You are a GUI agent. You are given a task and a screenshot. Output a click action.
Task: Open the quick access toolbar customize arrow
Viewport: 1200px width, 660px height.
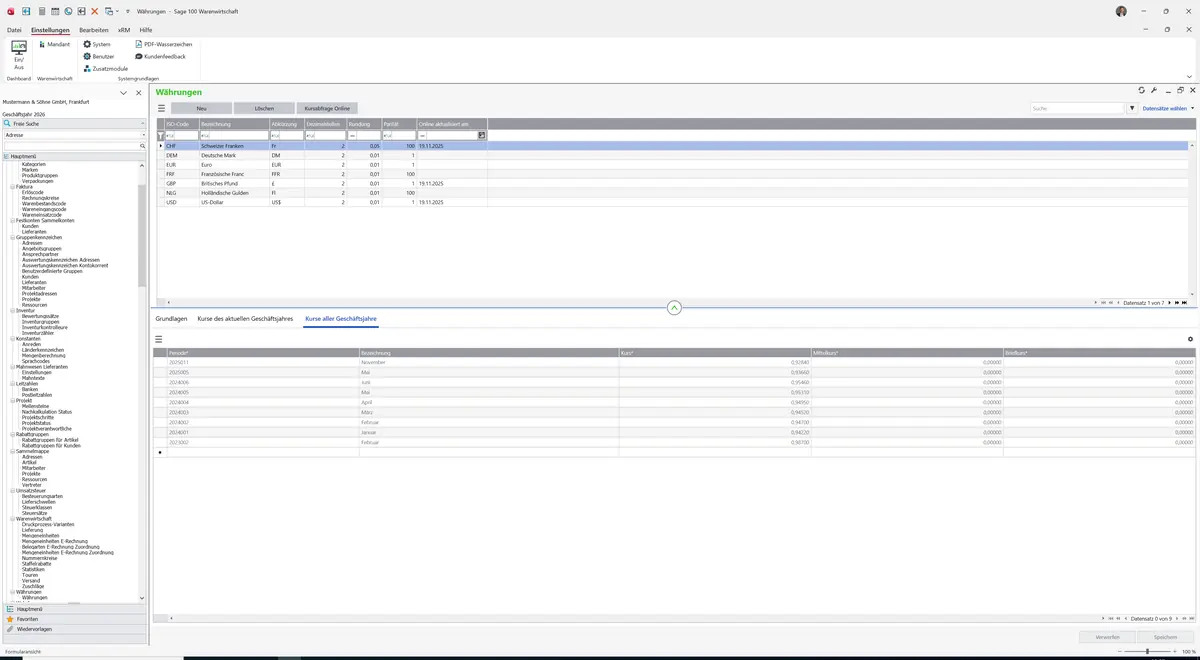128,11
